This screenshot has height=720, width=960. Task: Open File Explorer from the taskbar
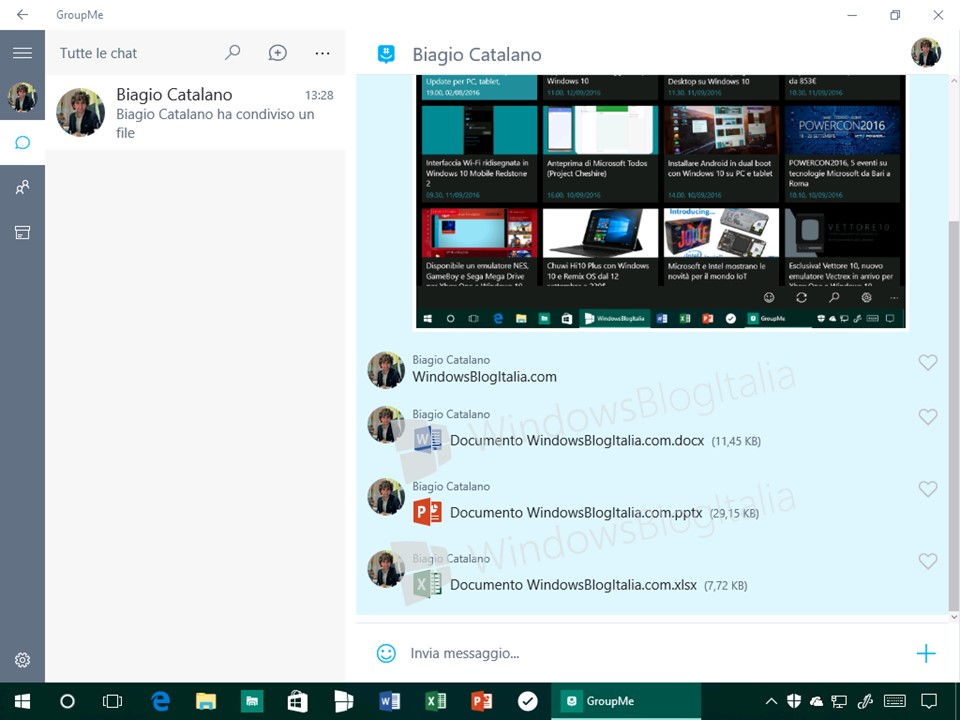206,701
